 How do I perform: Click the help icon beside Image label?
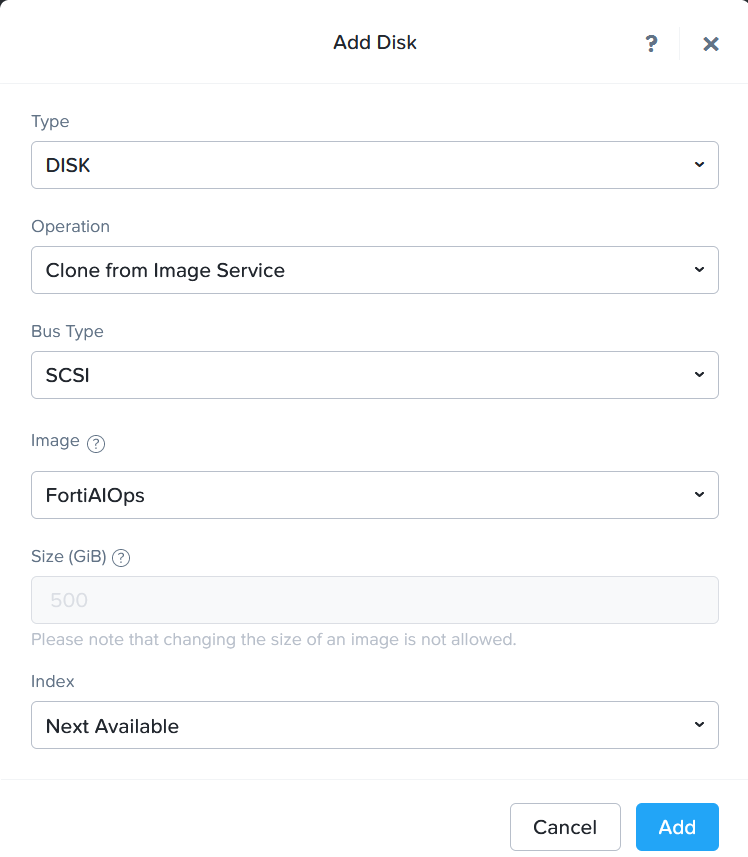point(96,445)
